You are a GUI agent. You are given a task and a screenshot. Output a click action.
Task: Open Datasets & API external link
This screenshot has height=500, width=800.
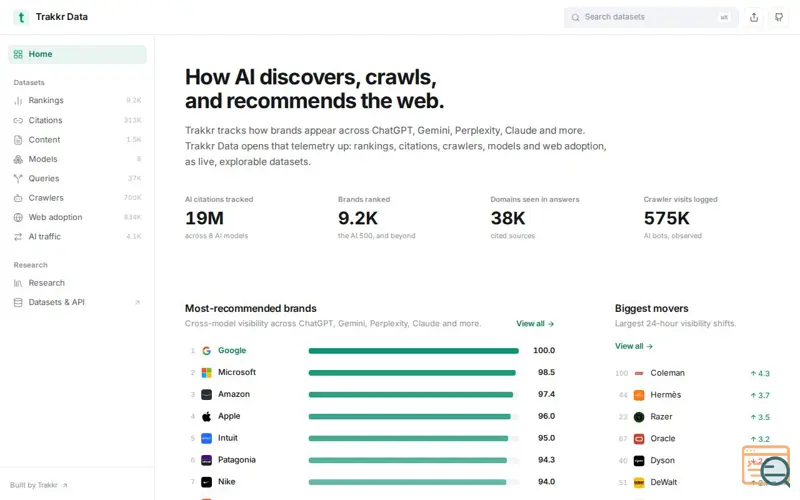[77, 303]
